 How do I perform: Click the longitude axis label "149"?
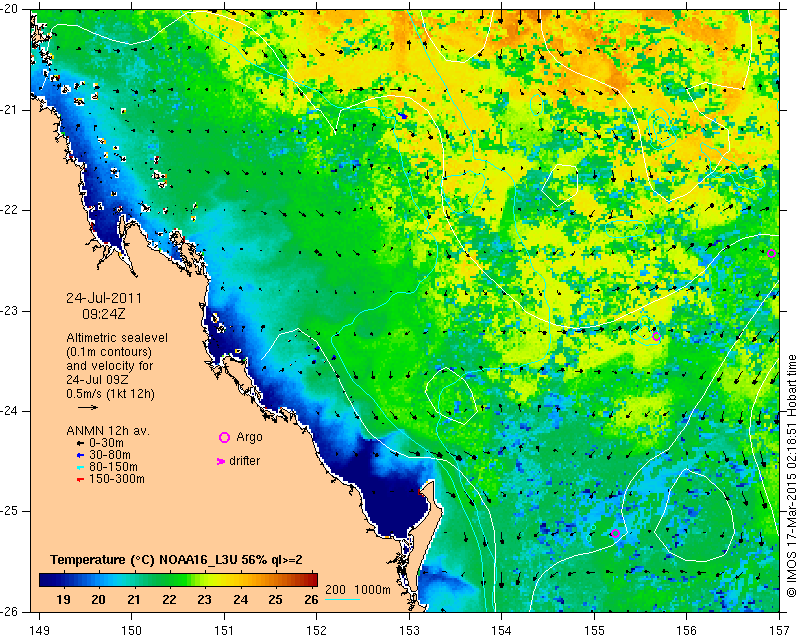(40, 631)
